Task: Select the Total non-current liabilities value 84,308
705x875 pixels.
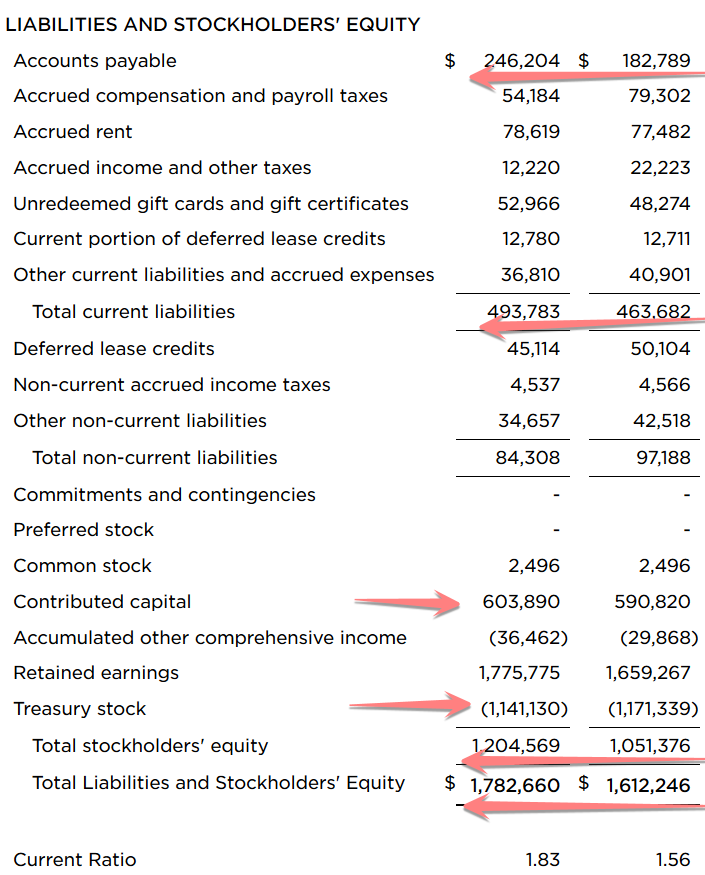Action: pos(531,458)
